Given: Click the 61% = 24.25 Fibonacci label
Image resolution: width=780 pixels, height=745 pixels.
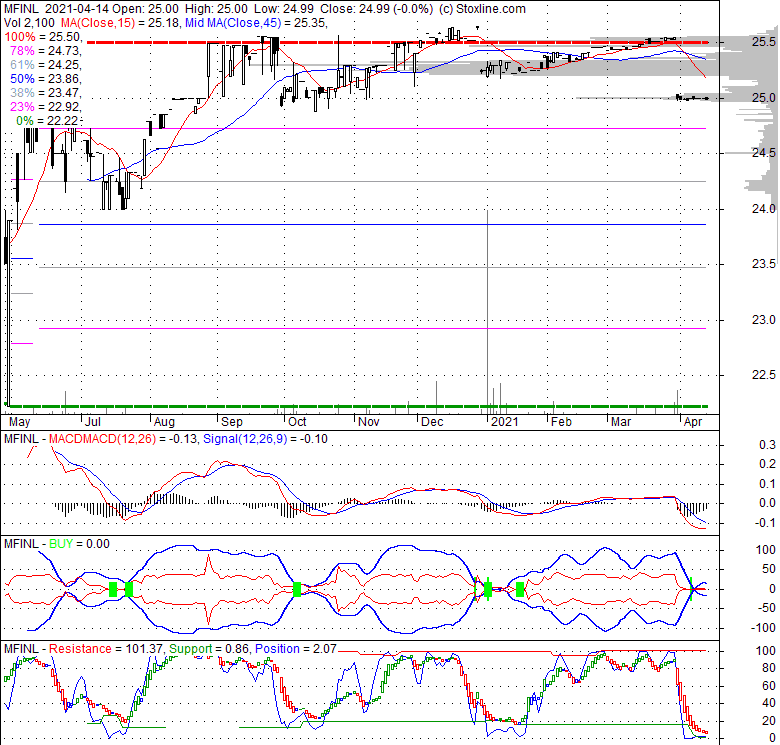Looking at the screenshot, I should click(x=45, y=65).
